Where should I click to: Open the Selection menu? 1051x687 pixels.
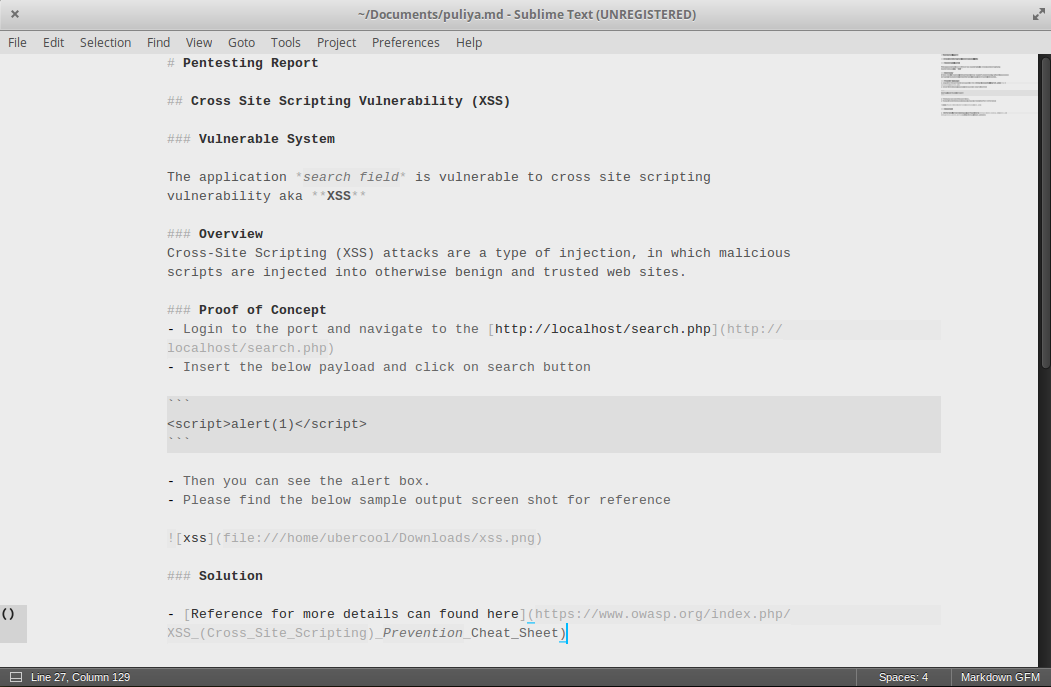pyautogui.click(x=105, y=42)
